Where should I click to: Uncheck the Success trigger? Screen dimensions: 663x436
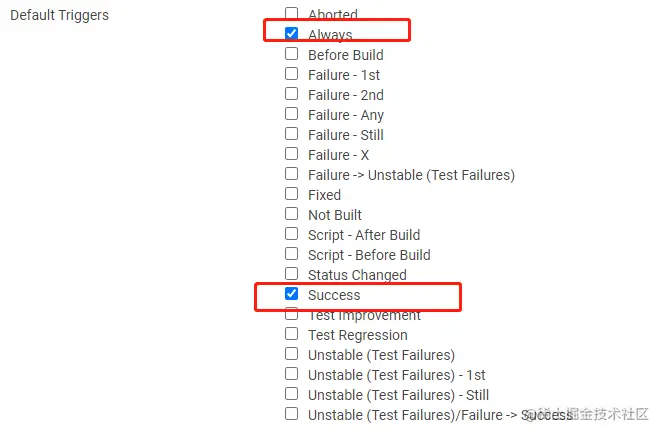[291, 294]
